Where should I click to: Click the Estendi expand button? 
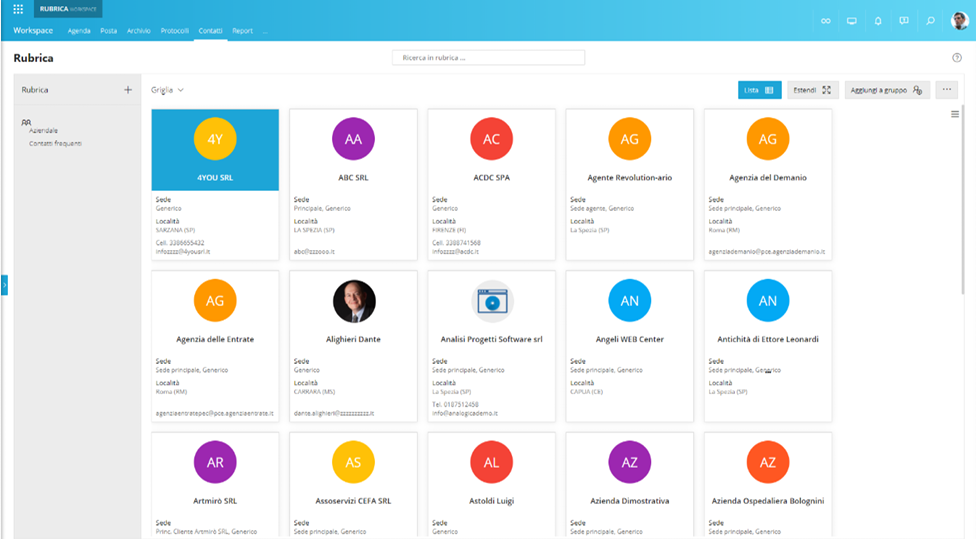pyautogui.click(x=811, y=90)
